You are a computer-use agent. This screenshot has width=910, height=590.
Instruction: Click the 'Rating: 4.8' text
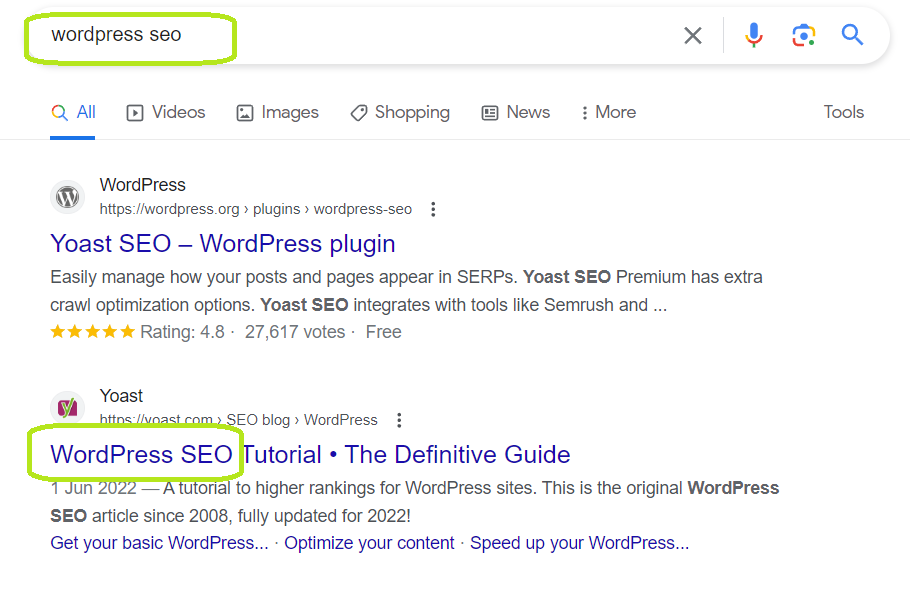point(182,332)
